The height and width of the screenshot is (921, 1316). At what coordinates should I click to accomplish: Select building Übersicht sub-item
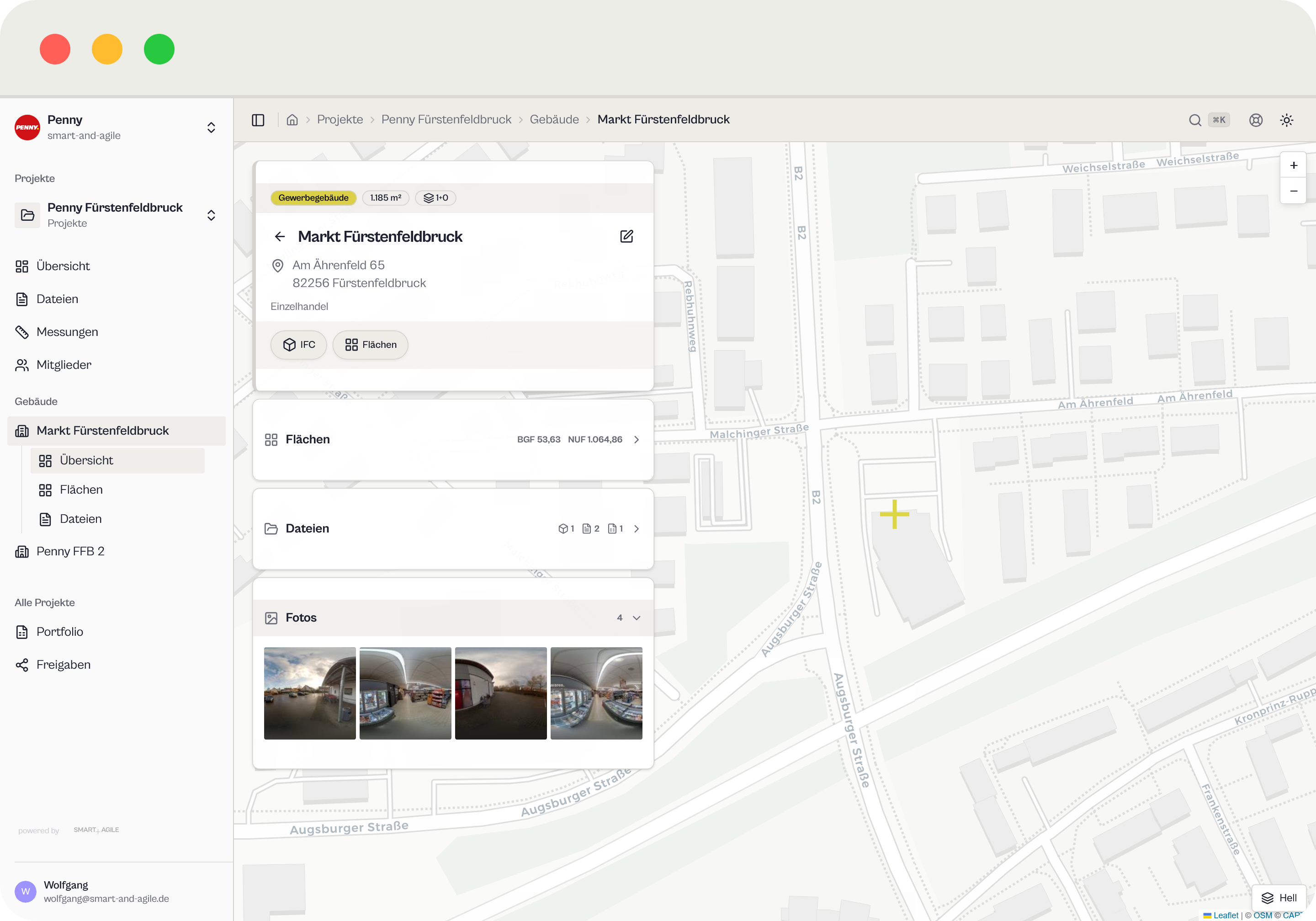[117, 461]
